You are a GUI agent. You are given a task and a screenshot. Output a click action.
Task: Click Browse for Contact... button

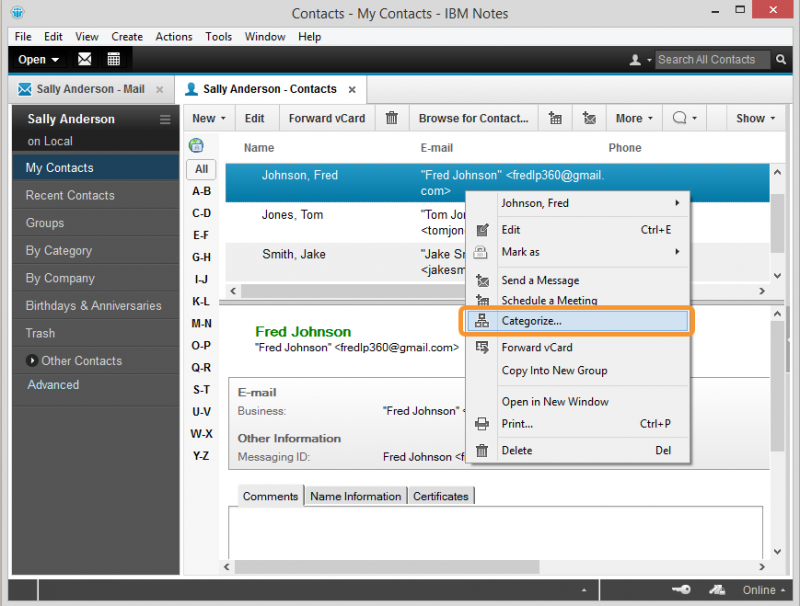[x=473, y=118]
